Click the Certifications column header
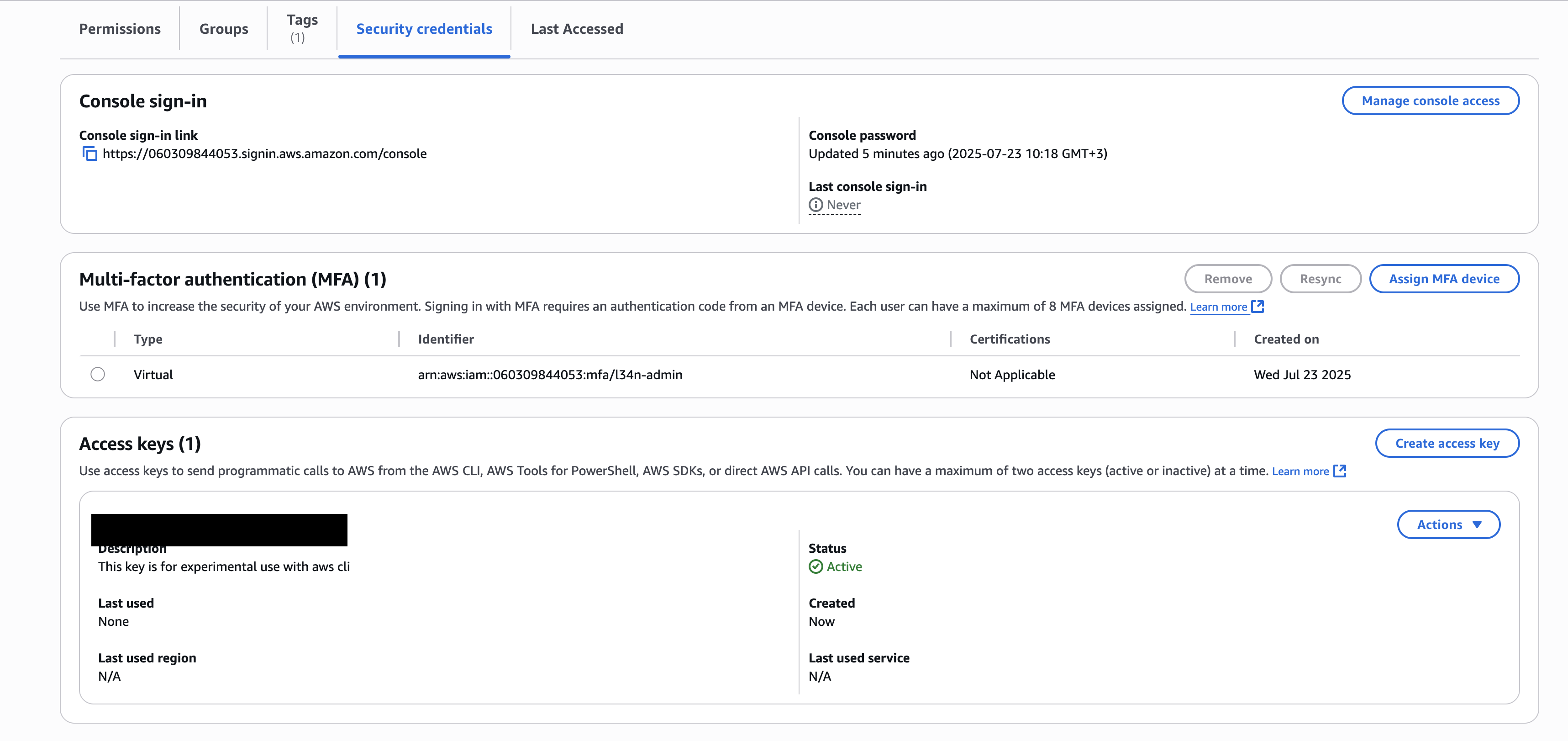The width and height of the screenshot is (1568, 741). click(x=1009, y=339)
